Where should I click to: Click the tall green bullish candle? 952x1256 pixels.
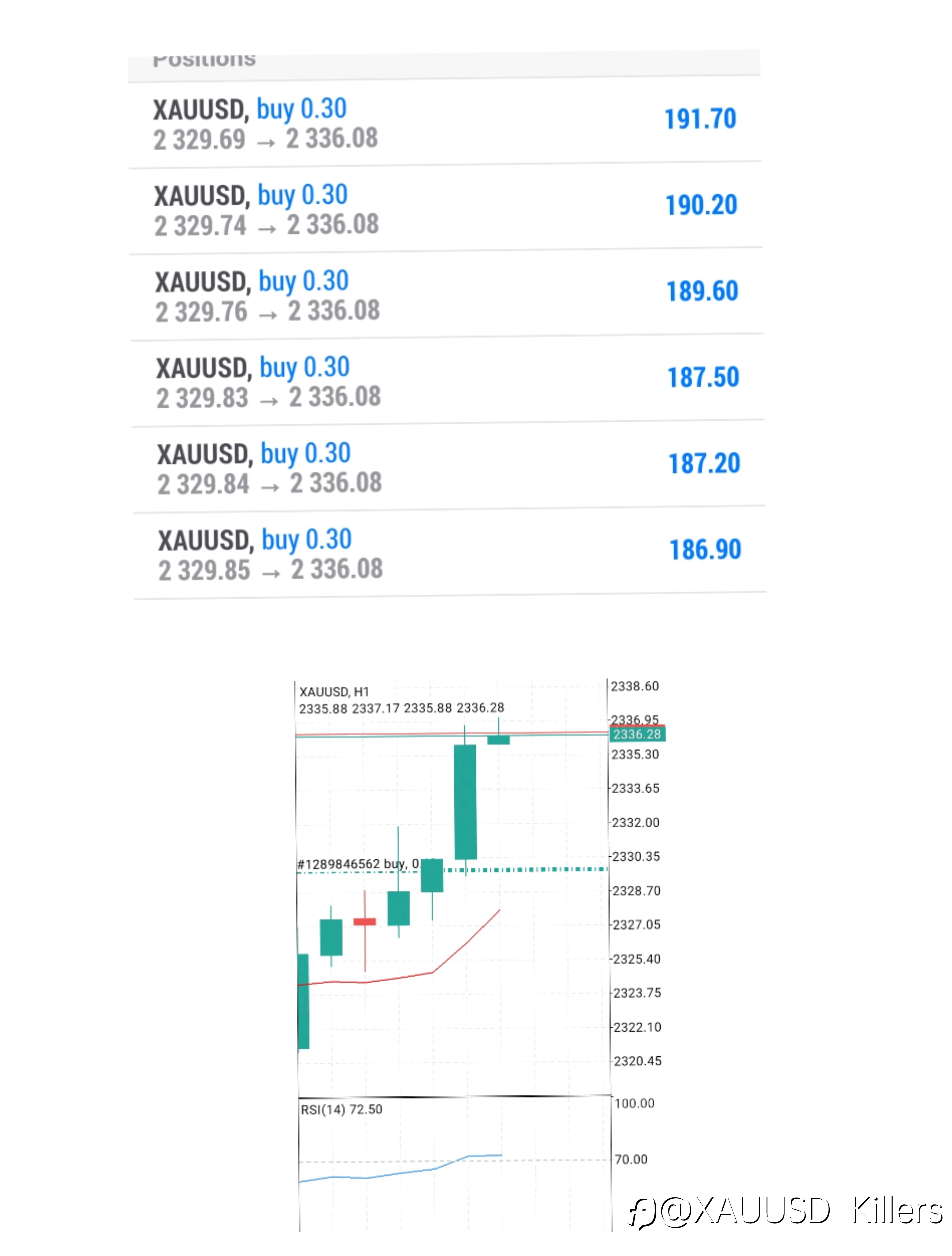click(466, 802)
